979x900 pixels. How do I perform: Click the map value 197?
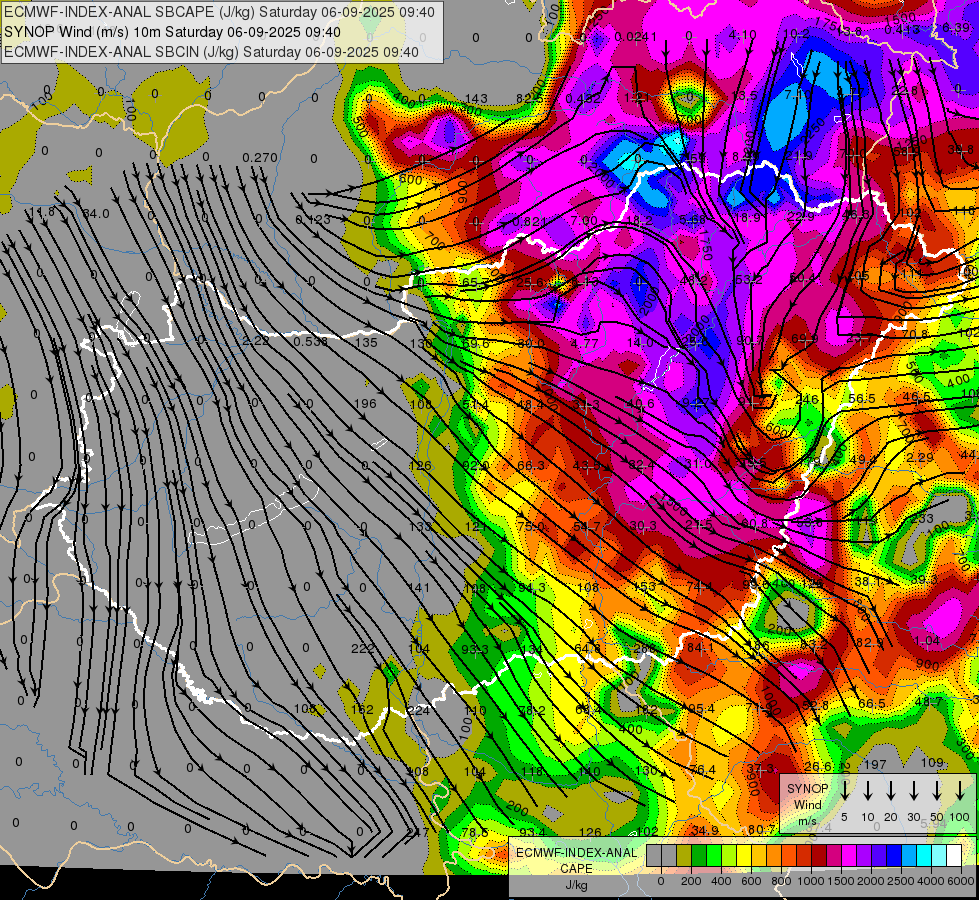[x=875, y=764]
